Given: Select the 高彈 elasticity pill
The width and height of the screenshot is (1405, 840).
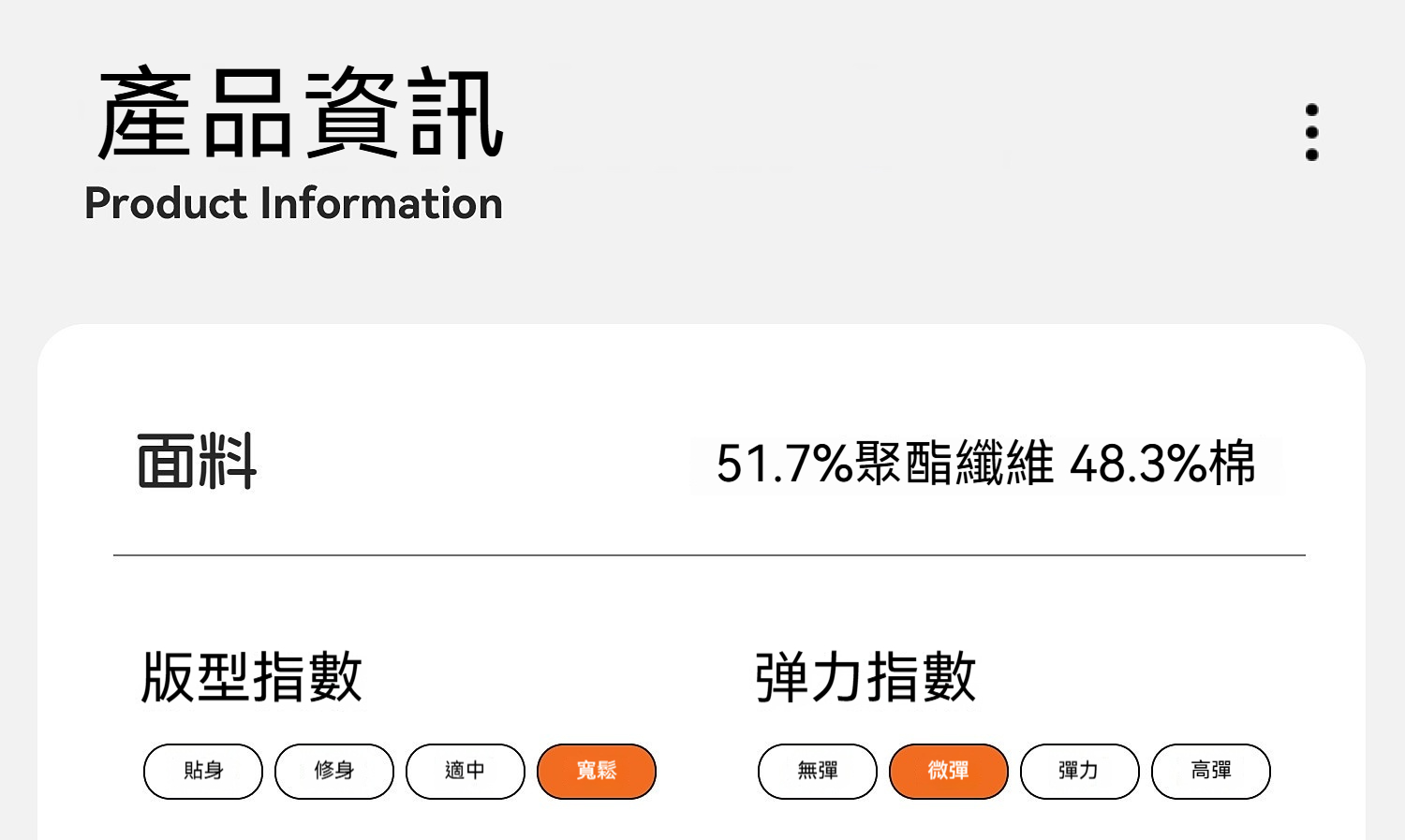Looking at the screenshot, I should point(1211,771).
